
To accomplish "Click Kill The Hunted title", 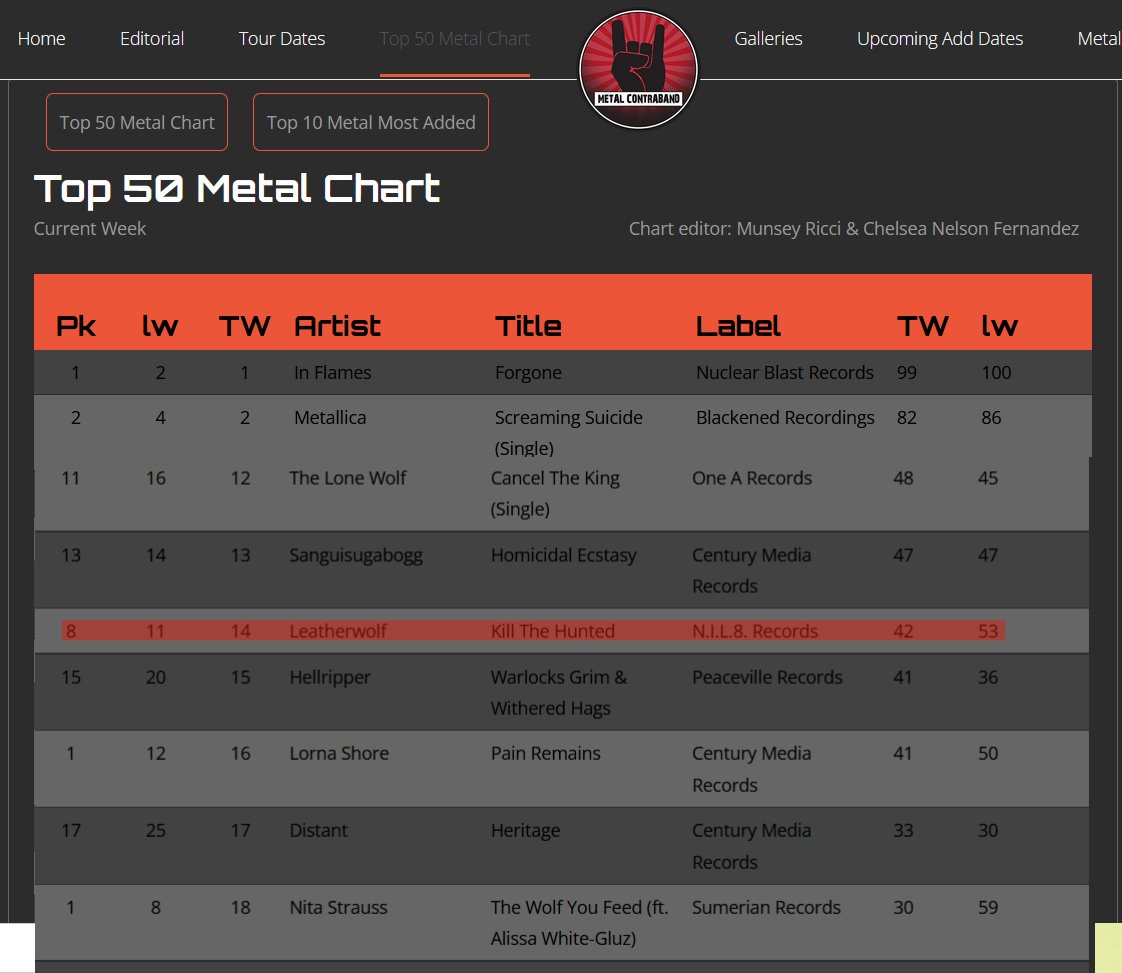I will (x=552, y=631).
